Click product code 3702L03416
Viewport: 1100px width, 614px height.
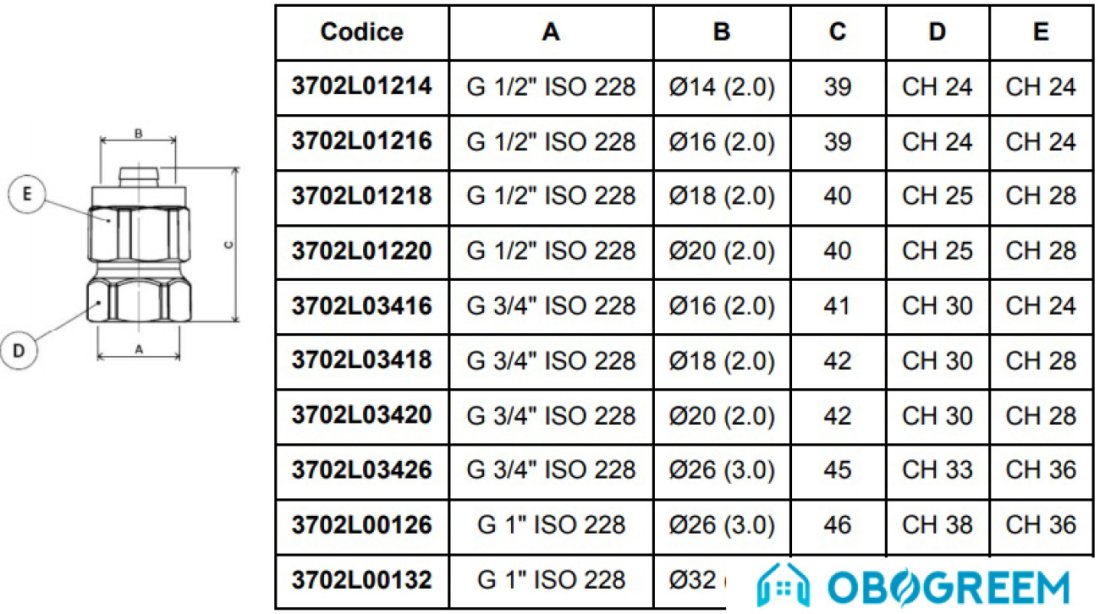pyautogui.click(x=362, y=306)
